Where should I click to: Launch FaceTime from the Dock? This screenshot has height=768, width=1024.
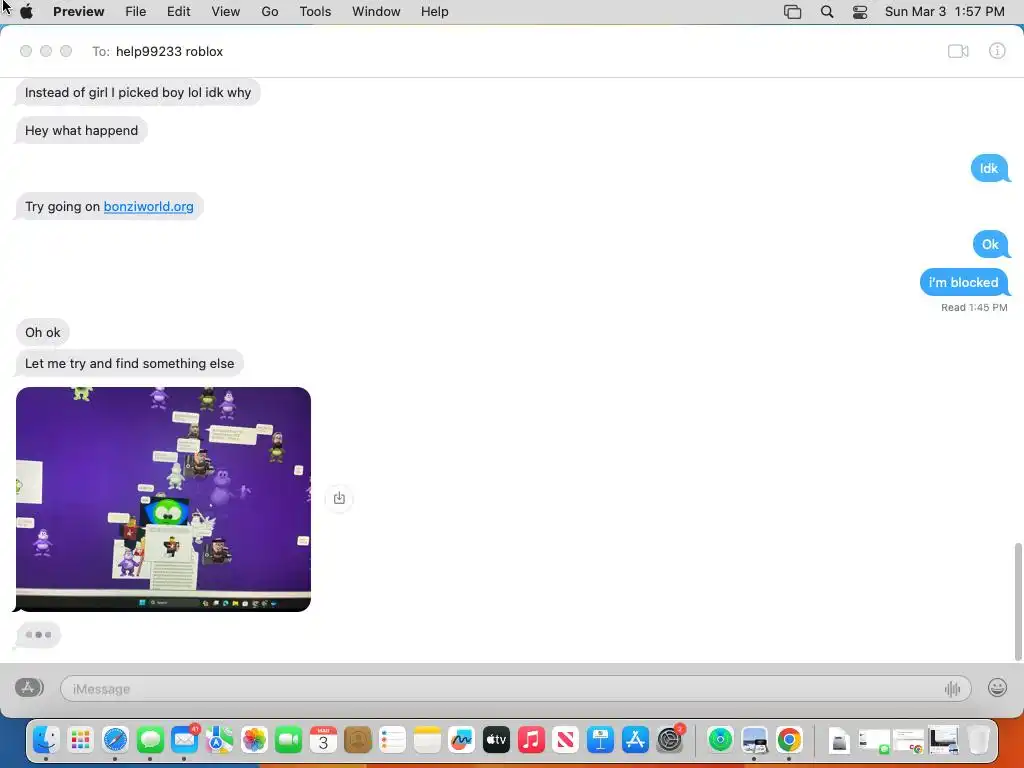289,740
